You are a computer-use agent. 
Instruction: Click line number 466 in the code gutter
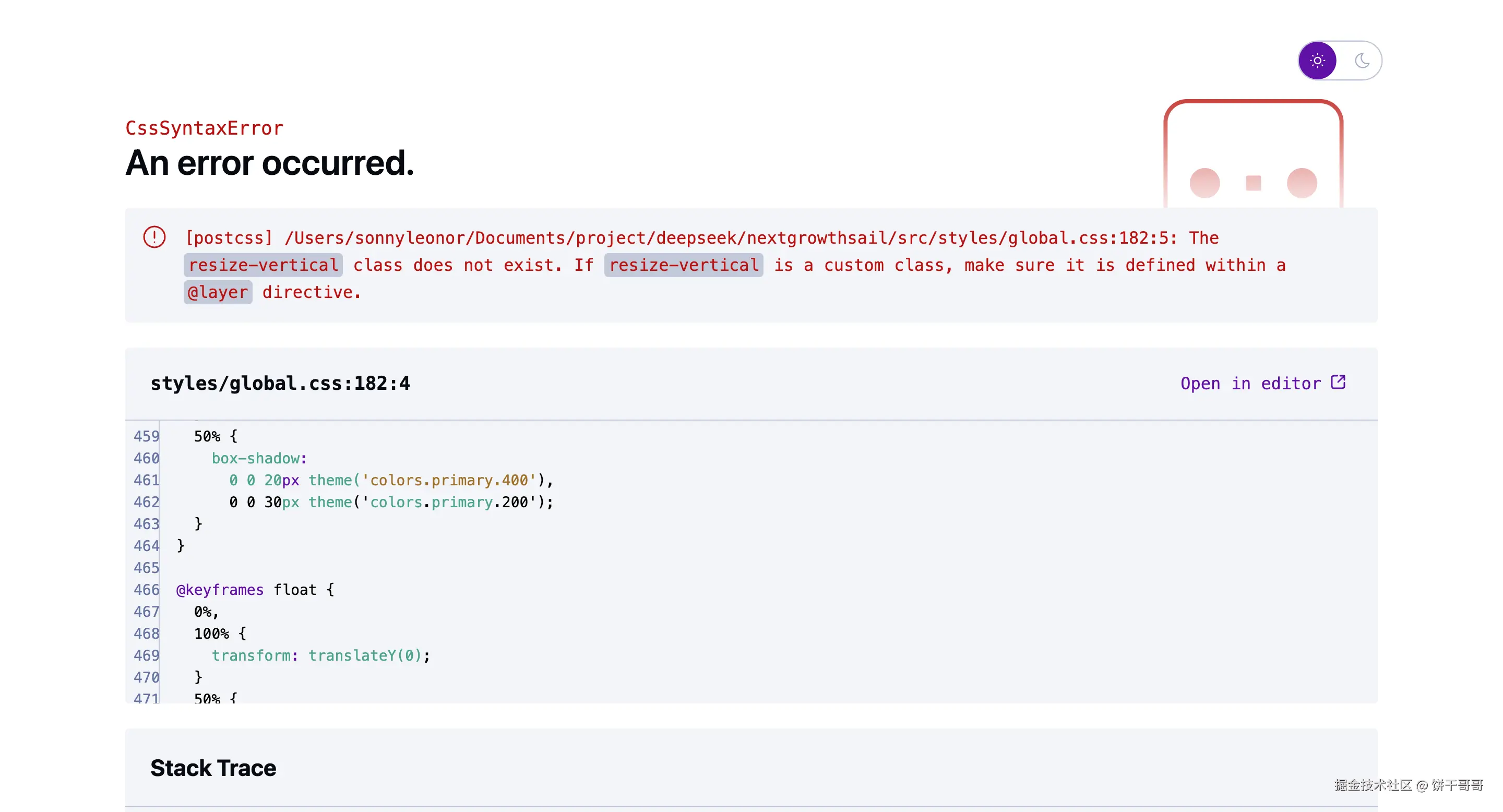146,590
